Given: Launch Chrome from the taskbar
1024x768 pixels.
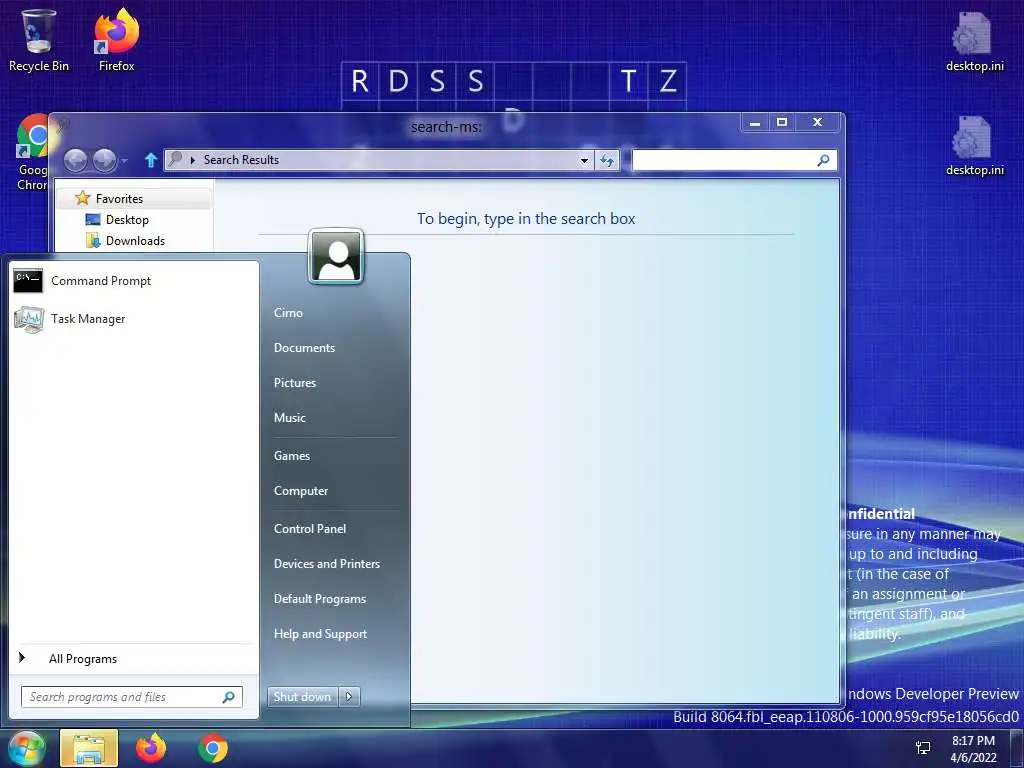Looking at the screenshot, I should pyautogui.click(x=213, y=748).
